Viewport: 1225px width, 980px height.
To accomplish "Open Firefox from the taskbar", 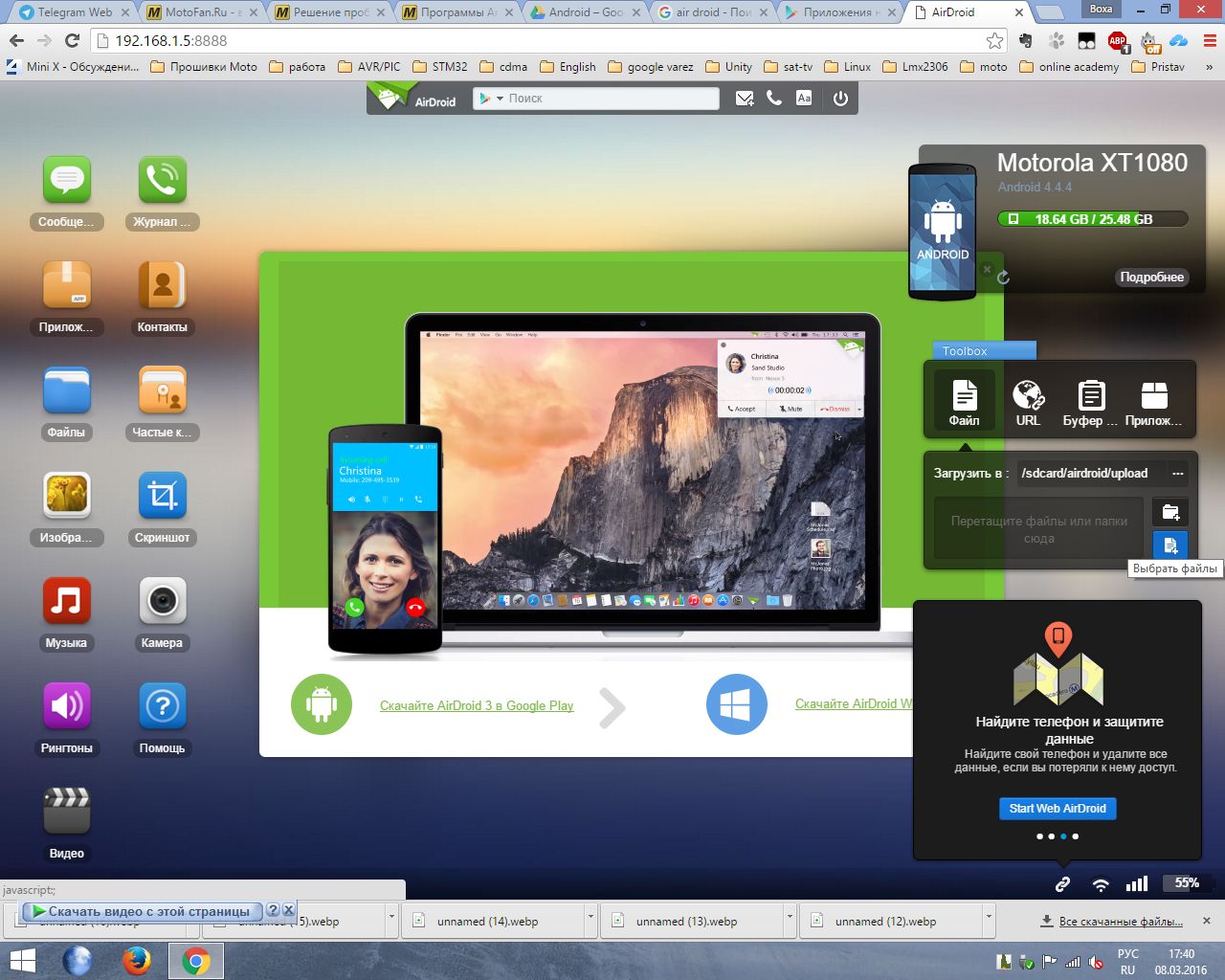I will pos(137,960).
